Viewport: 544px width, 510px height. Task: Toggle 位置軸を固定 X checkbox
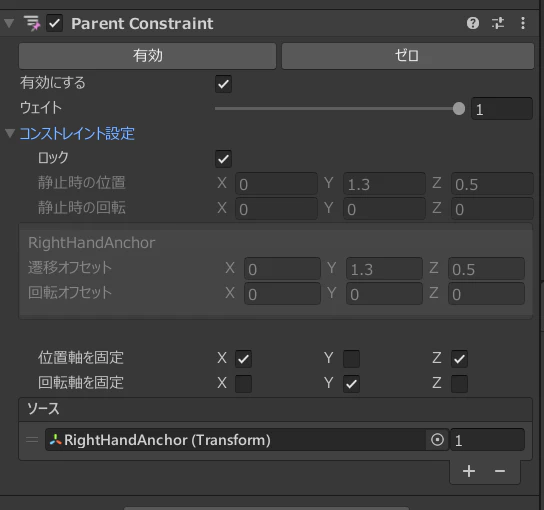point(243,359)
